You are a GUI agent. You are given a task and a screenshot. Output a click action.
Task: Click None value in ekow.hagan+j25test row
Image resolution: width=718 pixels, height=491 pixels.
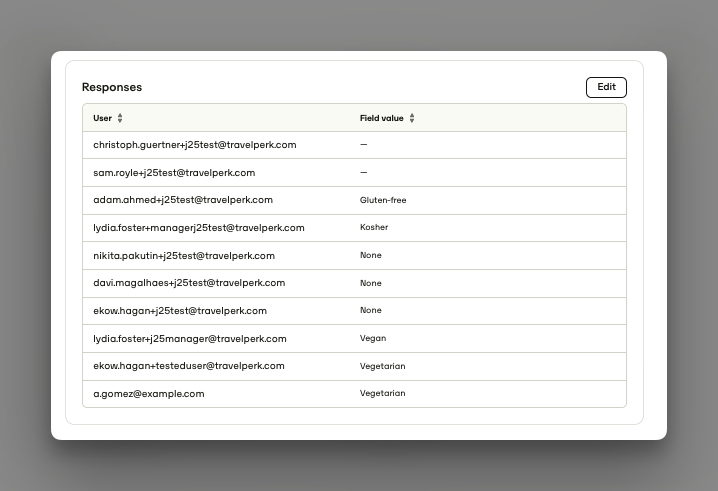[370, 310]
